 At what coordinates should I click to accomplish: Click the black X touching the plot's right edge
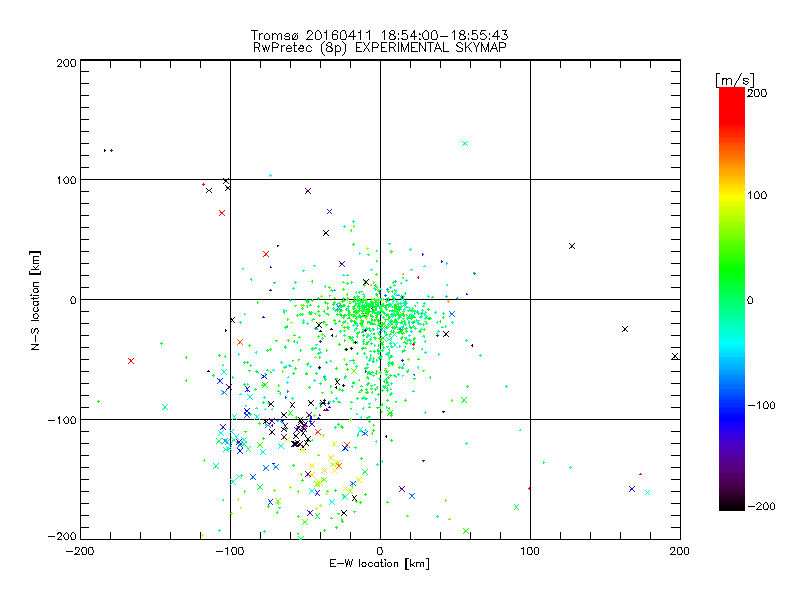tap(675, 356)
